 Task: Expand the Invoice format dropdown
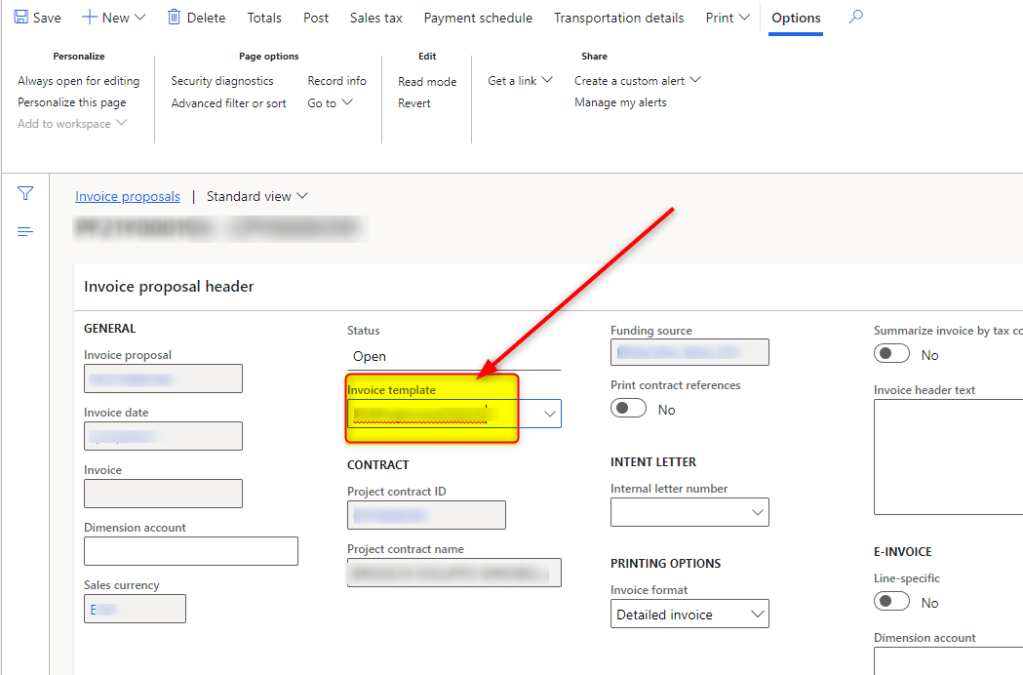point(756,614)
